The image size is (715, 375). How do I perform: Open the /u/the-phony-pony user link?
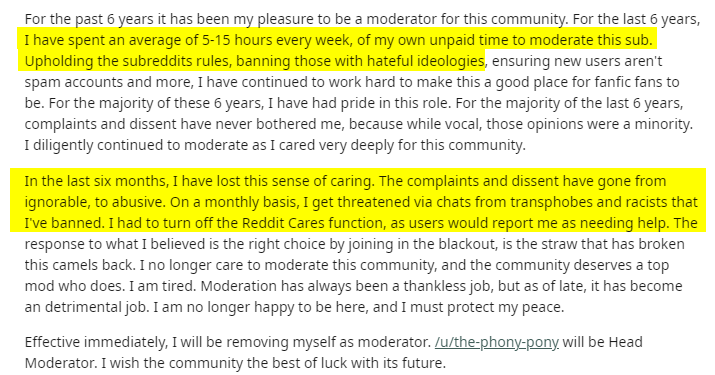pos(497,342)
